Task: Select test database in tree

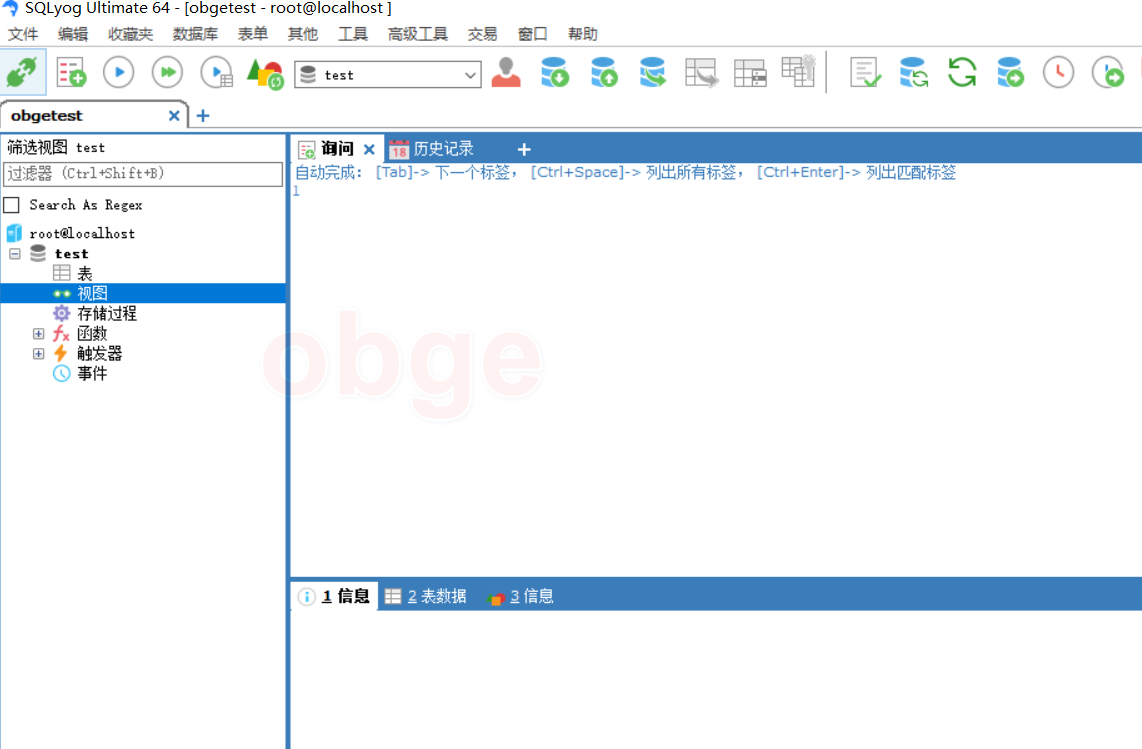Action: pos(71,254)
